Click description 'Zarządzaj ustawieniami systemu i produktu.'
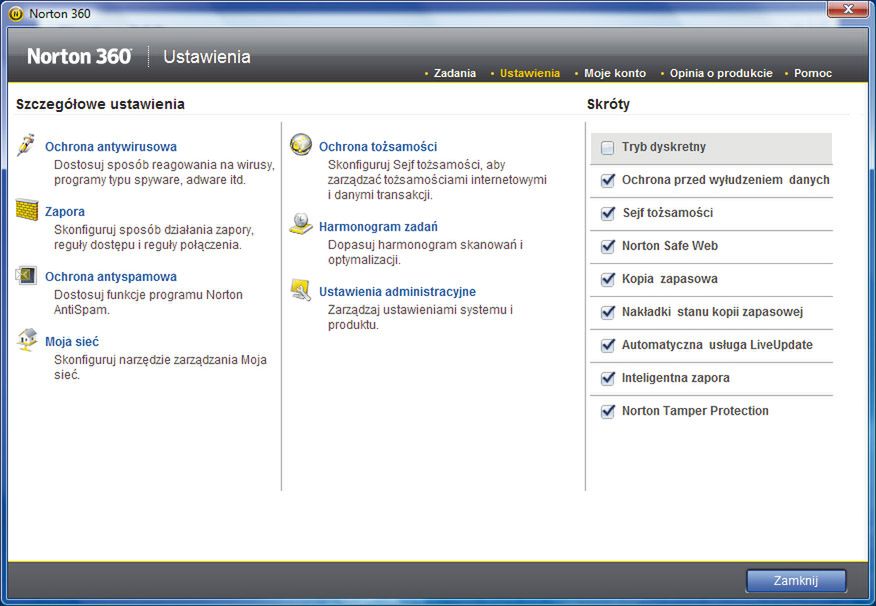The width and height of the screenshot is (876, 606). coord(420,317)
